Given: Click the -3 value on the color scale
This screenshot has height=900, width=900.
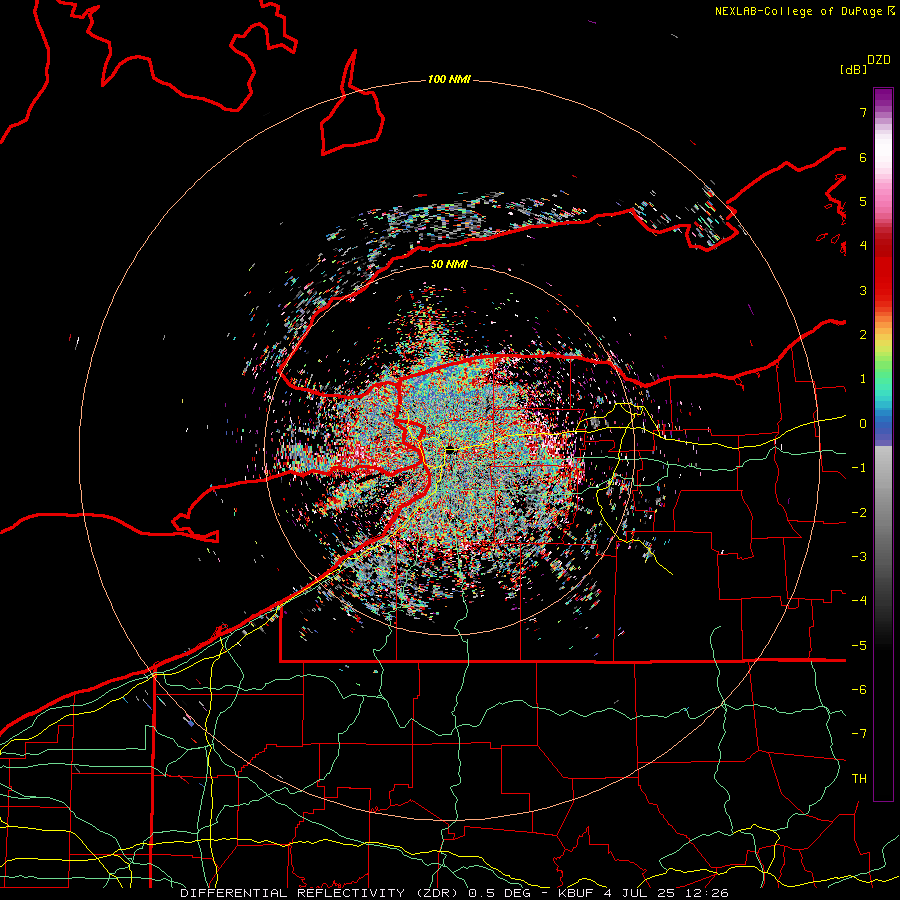Looking at the screenshot, I should (x=859, y=557).
